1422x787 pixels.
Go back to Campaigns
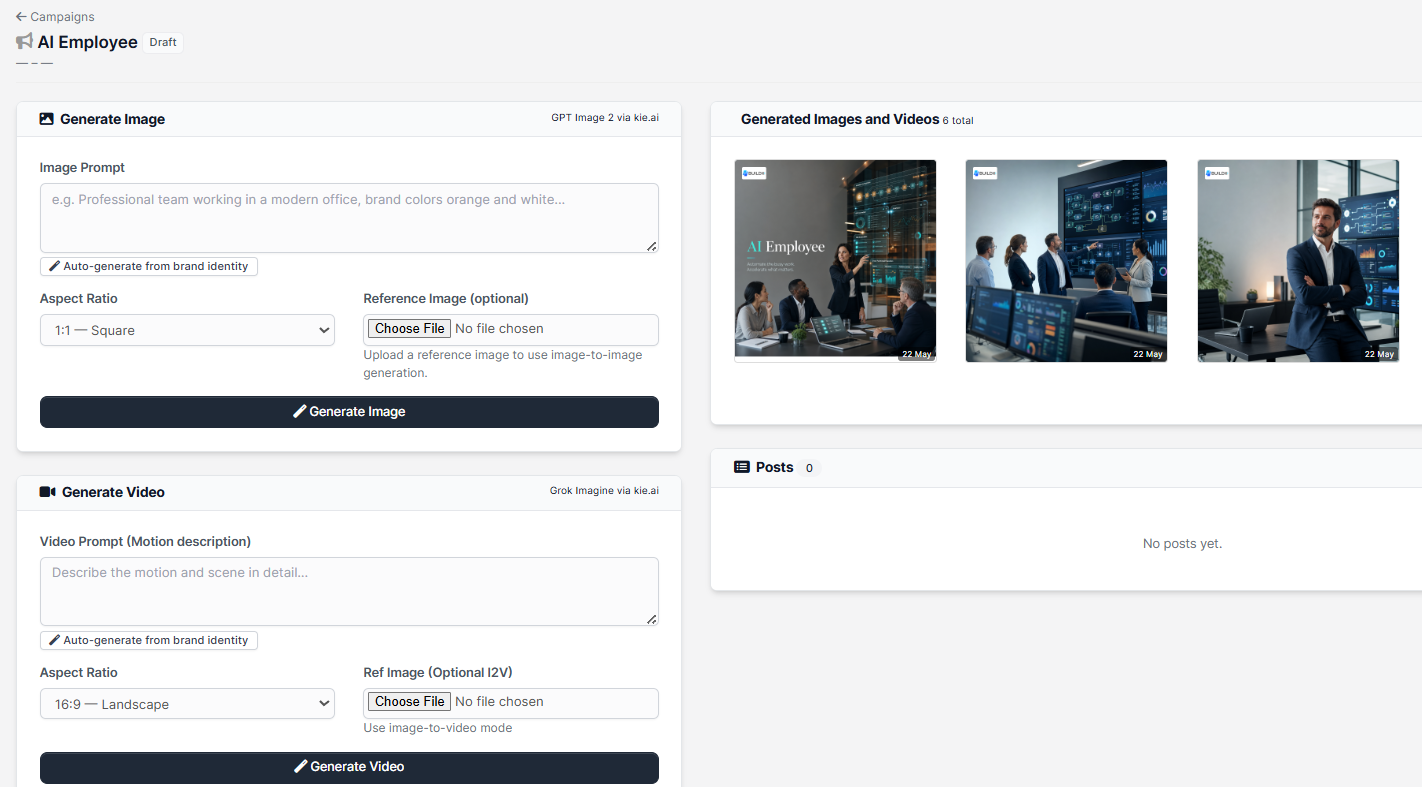click(x=55, y=17)
